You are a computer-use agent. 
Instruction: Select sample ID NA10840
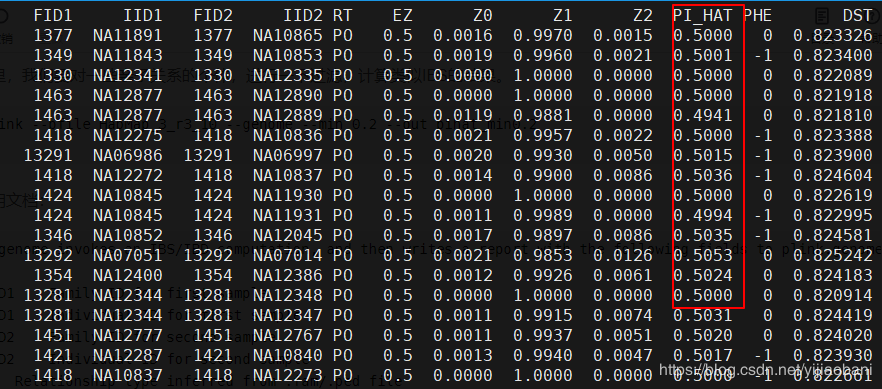[287, 355]
